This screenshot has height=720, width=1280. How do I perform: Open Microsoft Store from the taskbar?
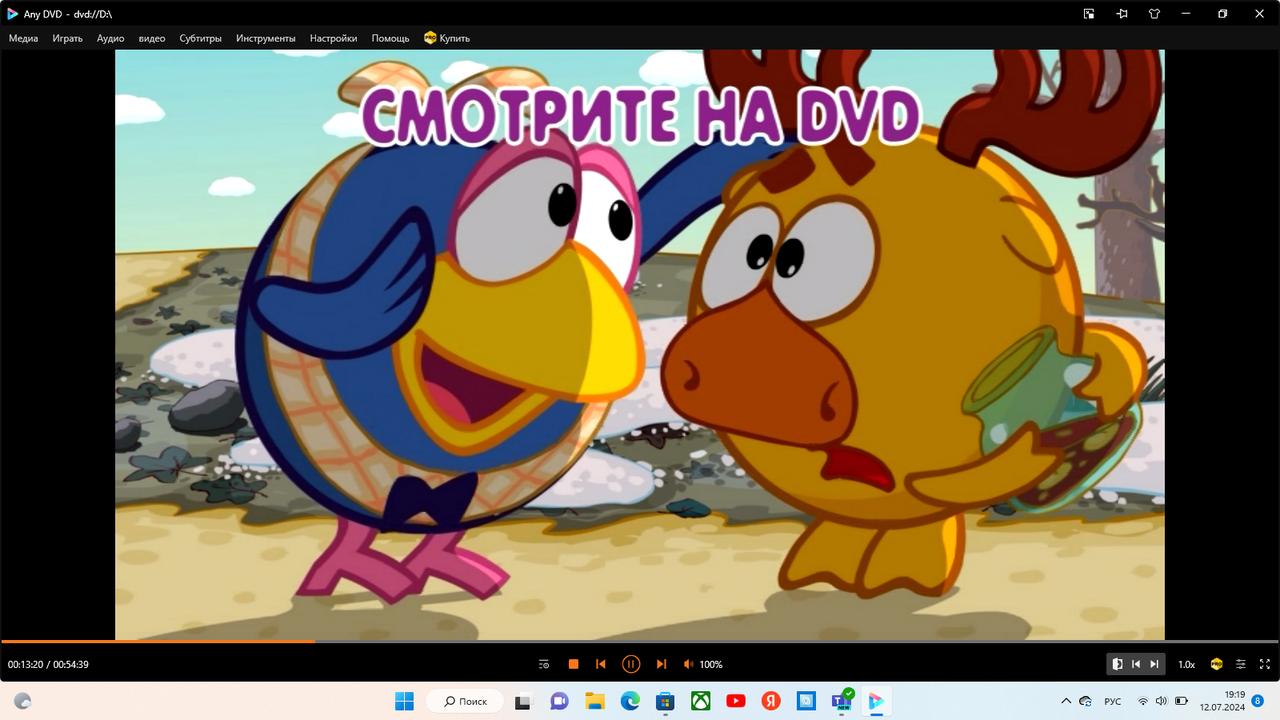point(665,701)
